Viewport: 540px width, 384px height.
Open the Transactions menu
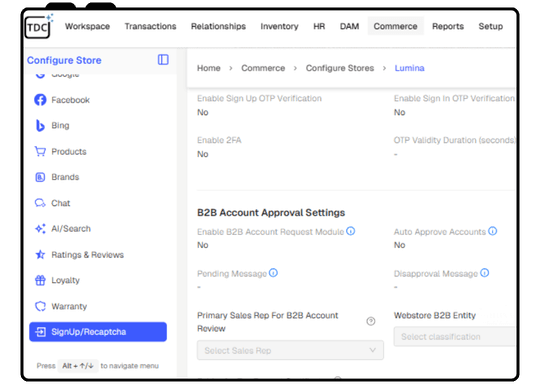tap(150, 26)
